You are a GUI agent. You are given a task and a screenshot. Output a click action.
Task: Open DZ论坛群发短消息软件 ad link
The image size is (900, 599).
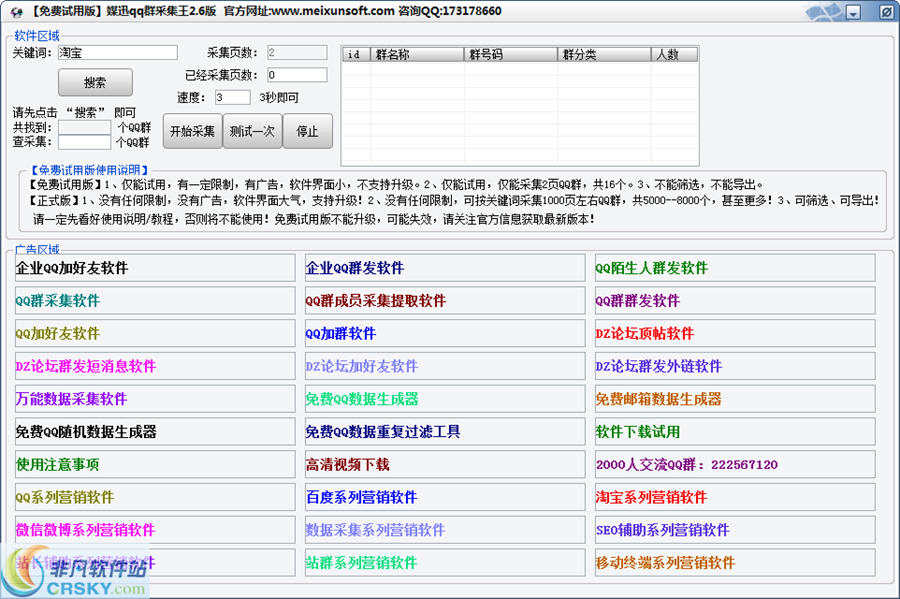(155, 366)
